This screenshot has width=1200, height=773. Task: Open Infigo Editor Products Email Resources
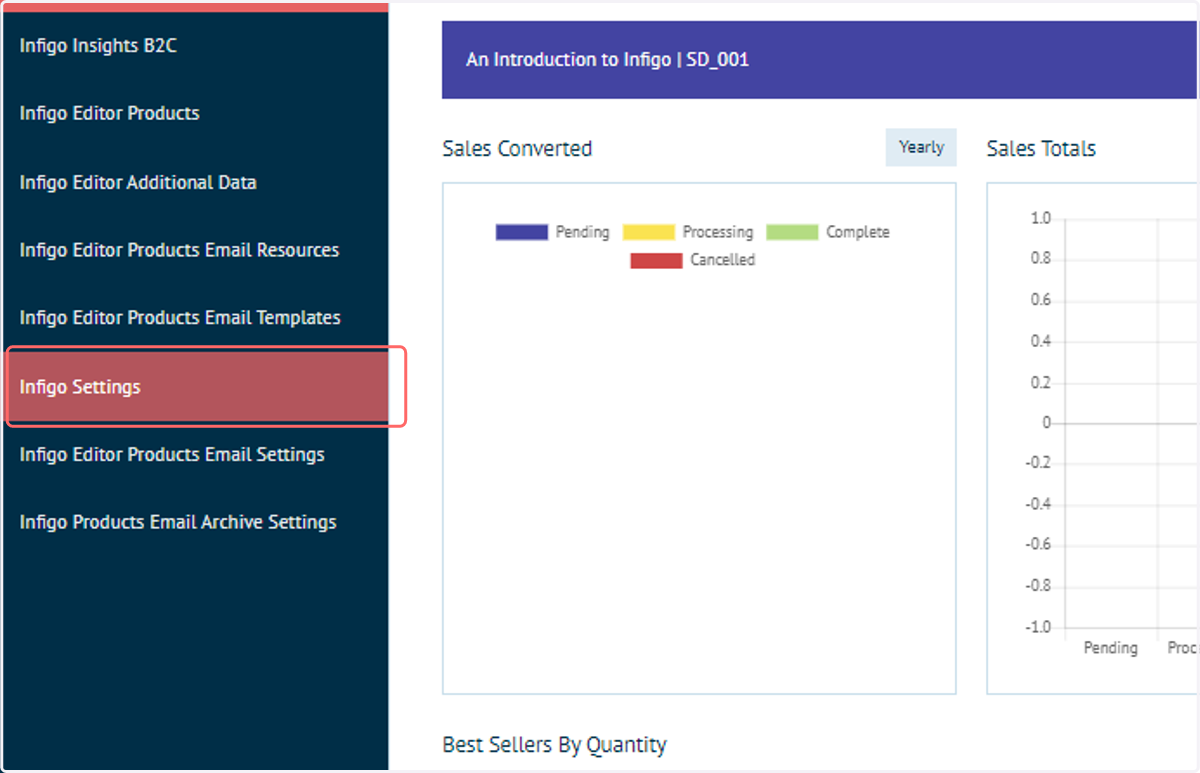[x=179, y=250]
